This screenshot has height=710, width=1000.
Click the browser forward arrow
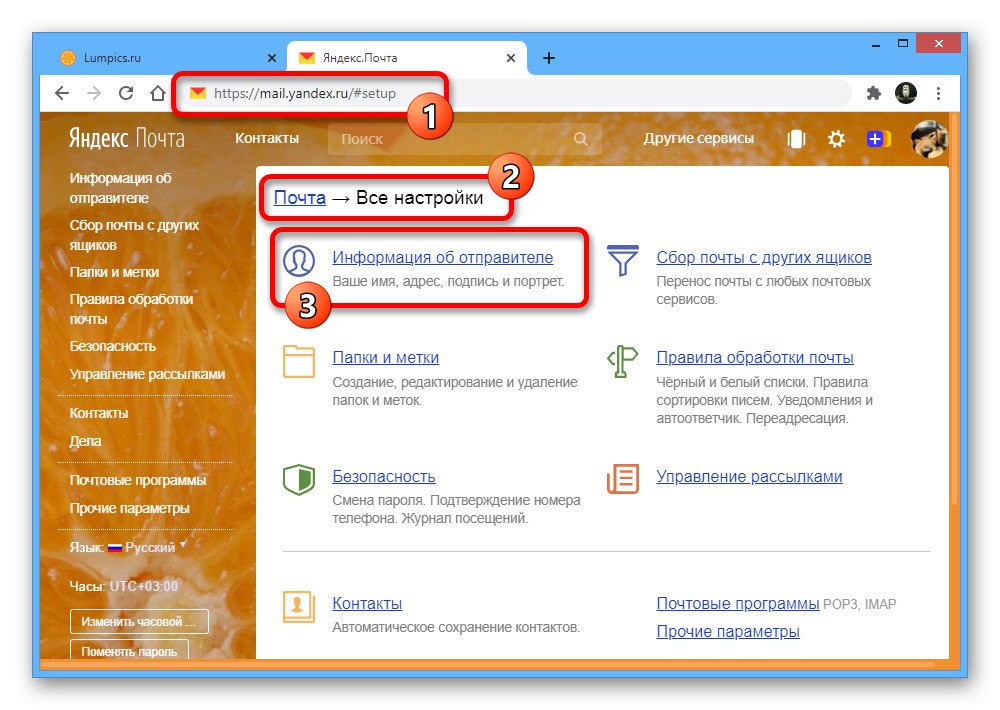94,94
